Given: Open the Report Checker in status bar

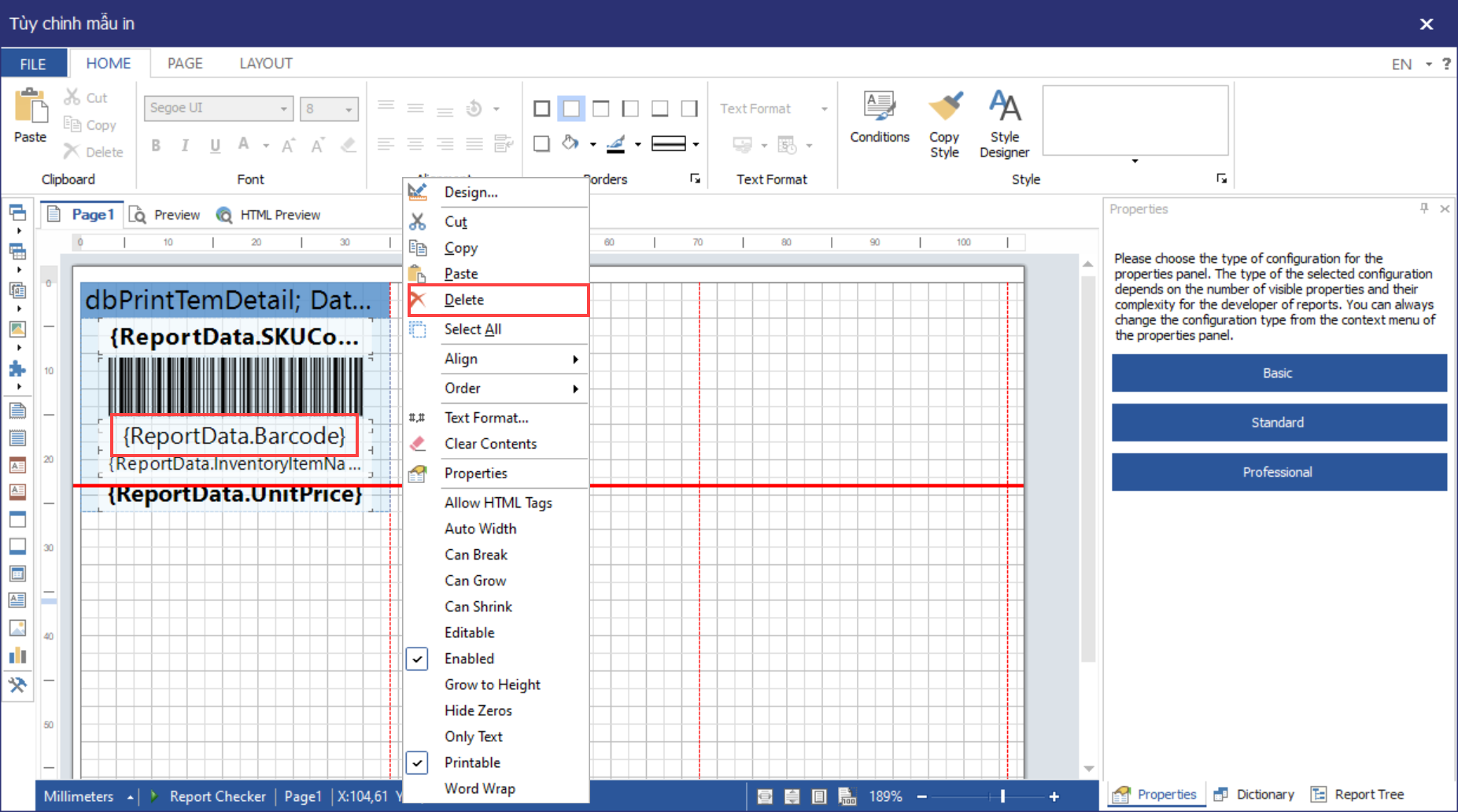Looking at the screenshot, I should pyautogui.click(x=217, y=796).
